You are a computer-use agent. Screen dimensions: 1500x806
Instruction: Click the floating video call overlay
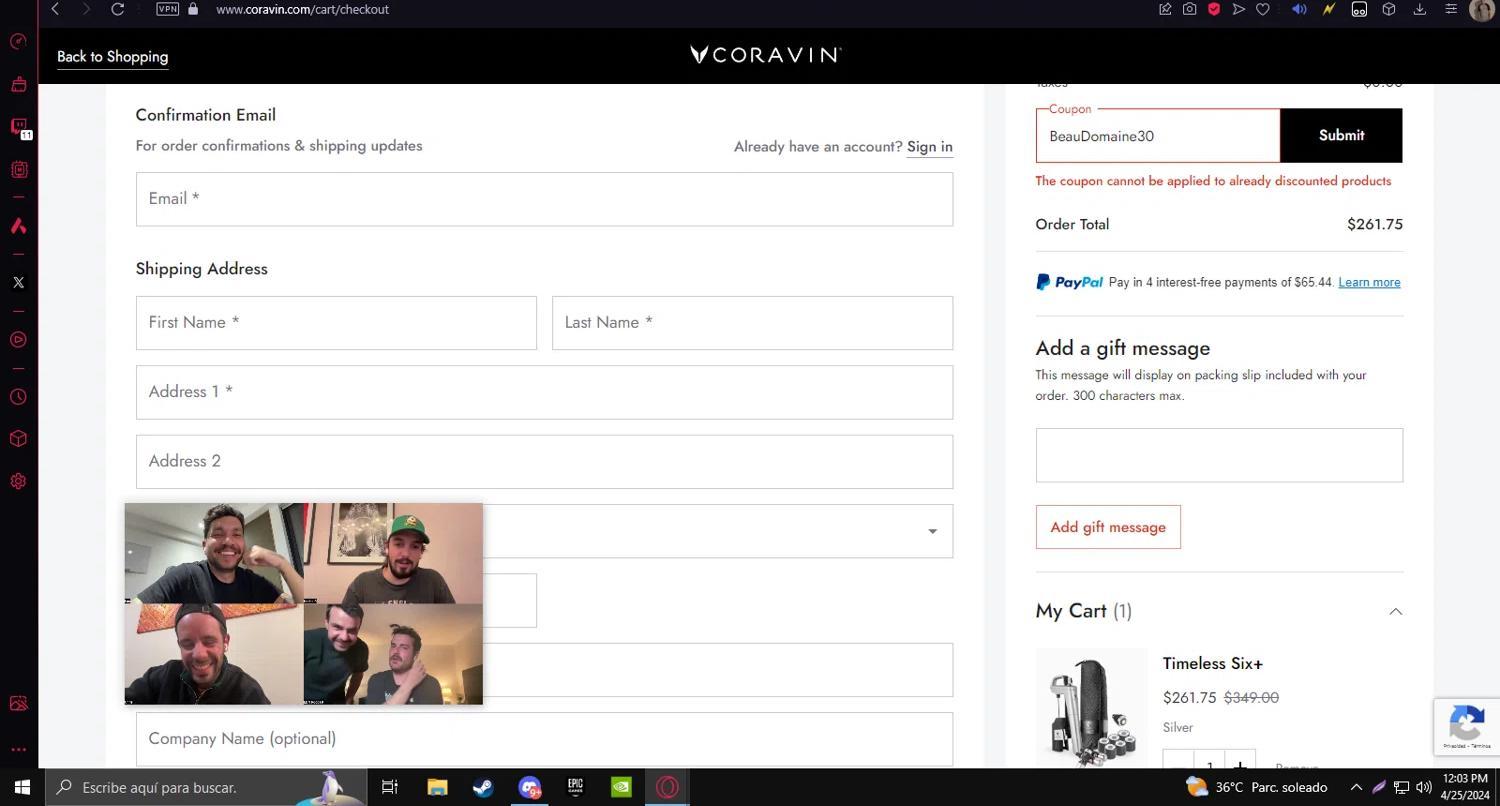point(304,604)
